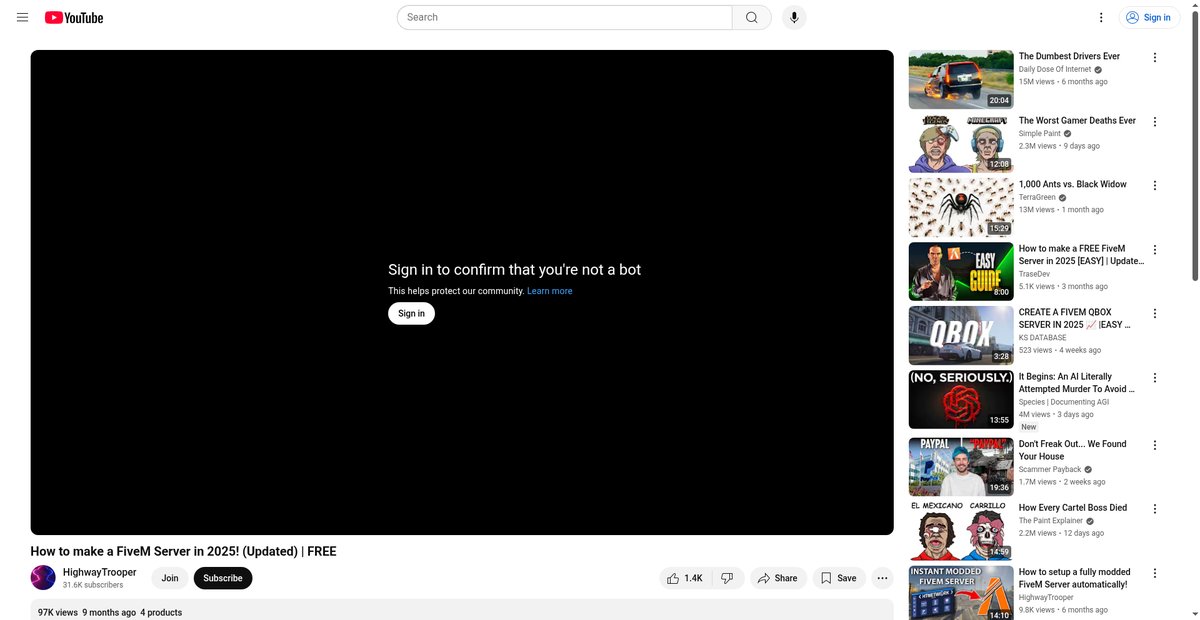Viewport: 1200px width, 620px height.
Task: Open more actions menu below the video
Action: coord(882,578)
